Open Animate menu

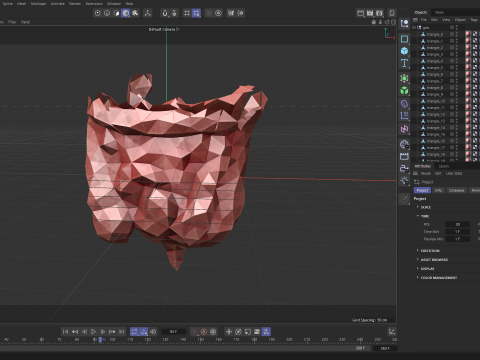pyautogui.click(x=58, y=4)
